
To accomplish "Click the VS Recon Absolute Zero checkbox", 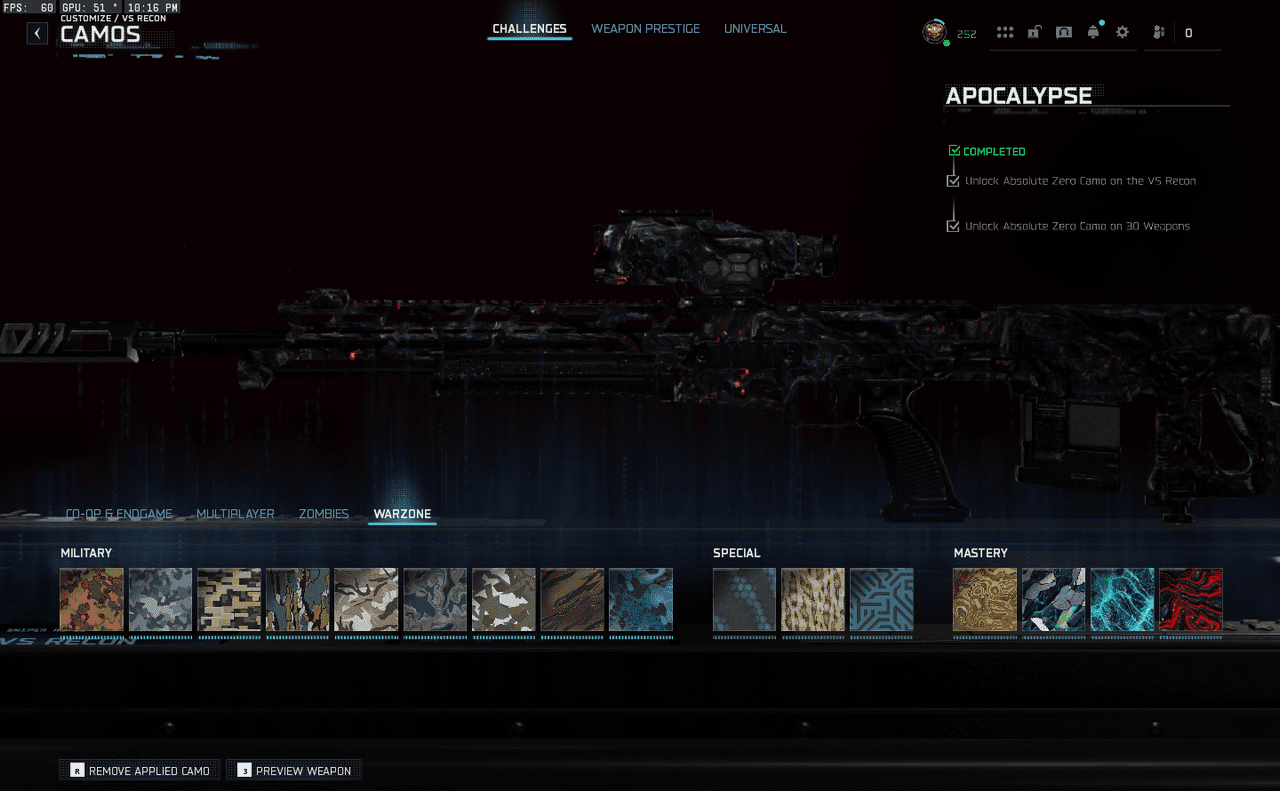I will (x=953, y=181).
